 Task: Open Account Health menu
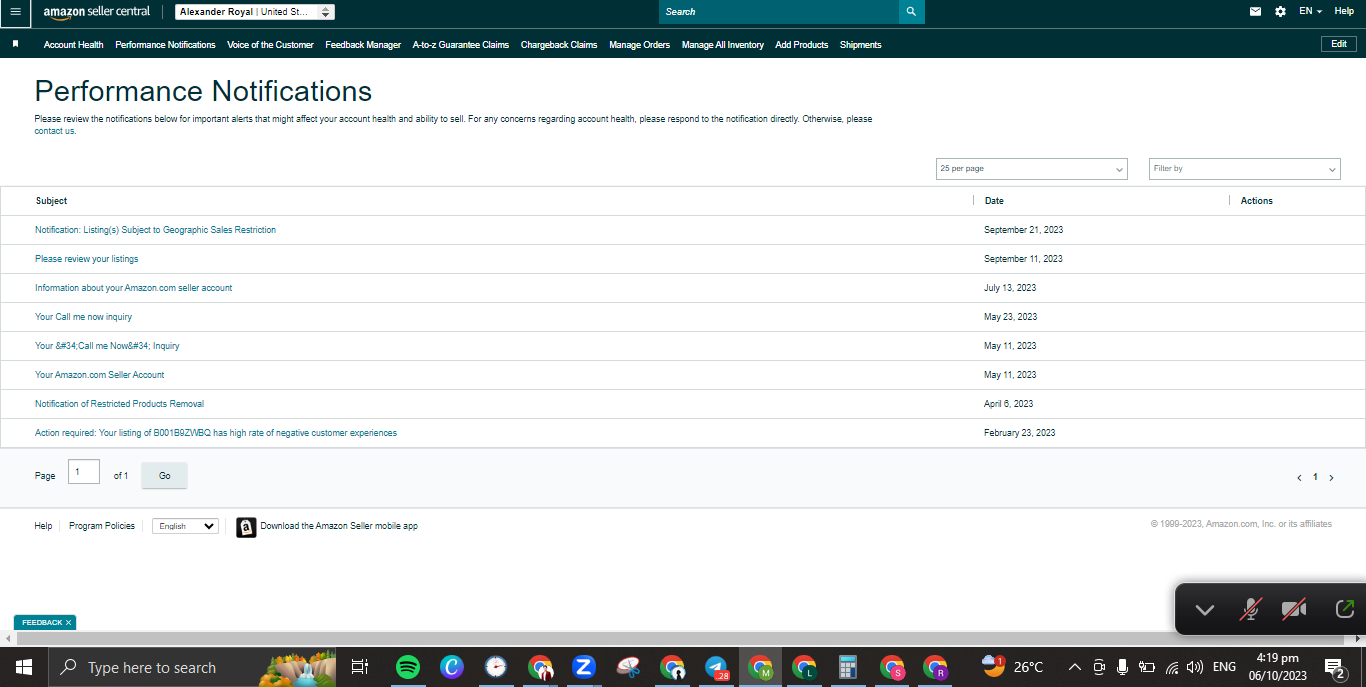click(73, 45)
